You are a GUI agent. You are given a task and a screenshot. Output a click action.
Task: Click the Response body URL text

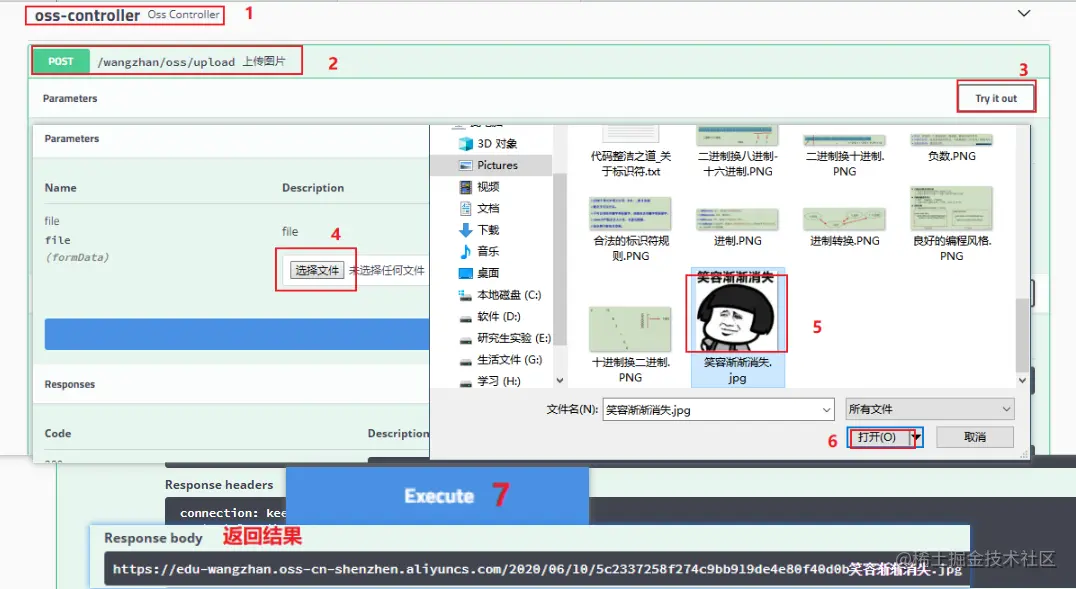tap(537, 569)
